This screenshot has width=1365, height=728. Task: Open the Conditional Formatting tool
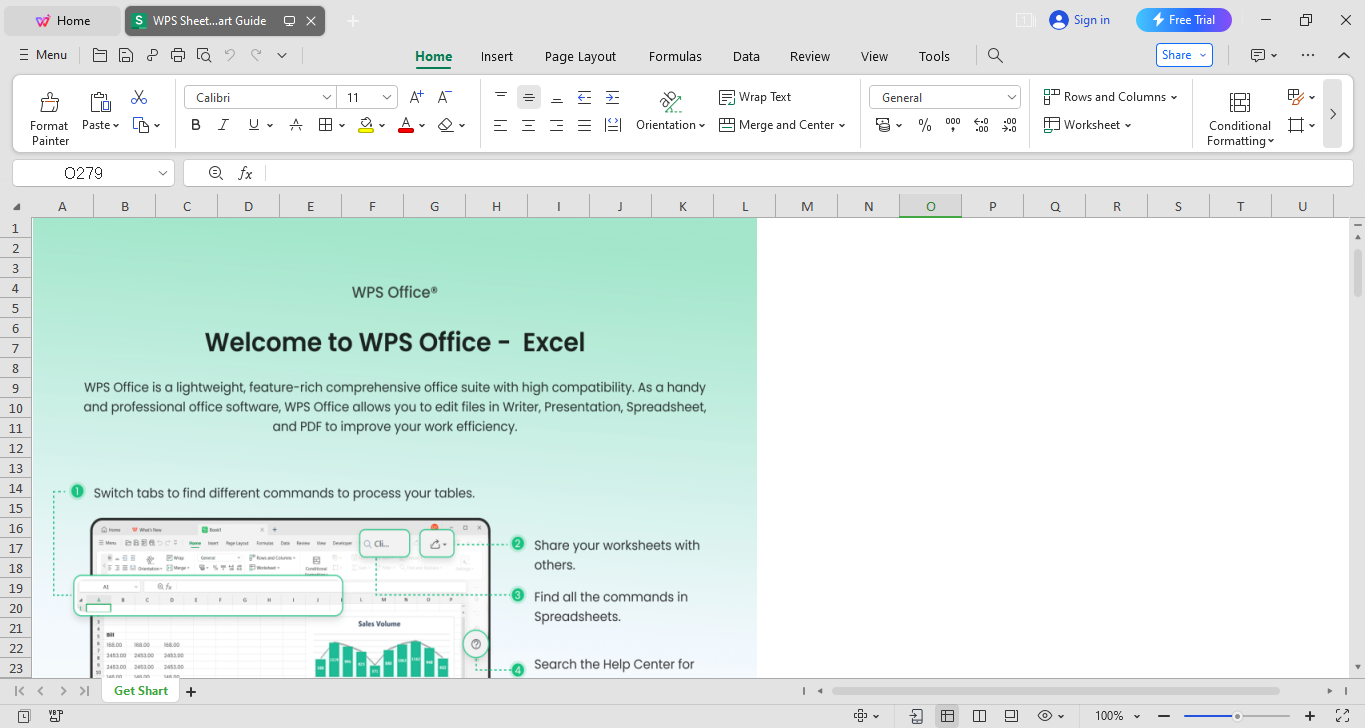1239,115
